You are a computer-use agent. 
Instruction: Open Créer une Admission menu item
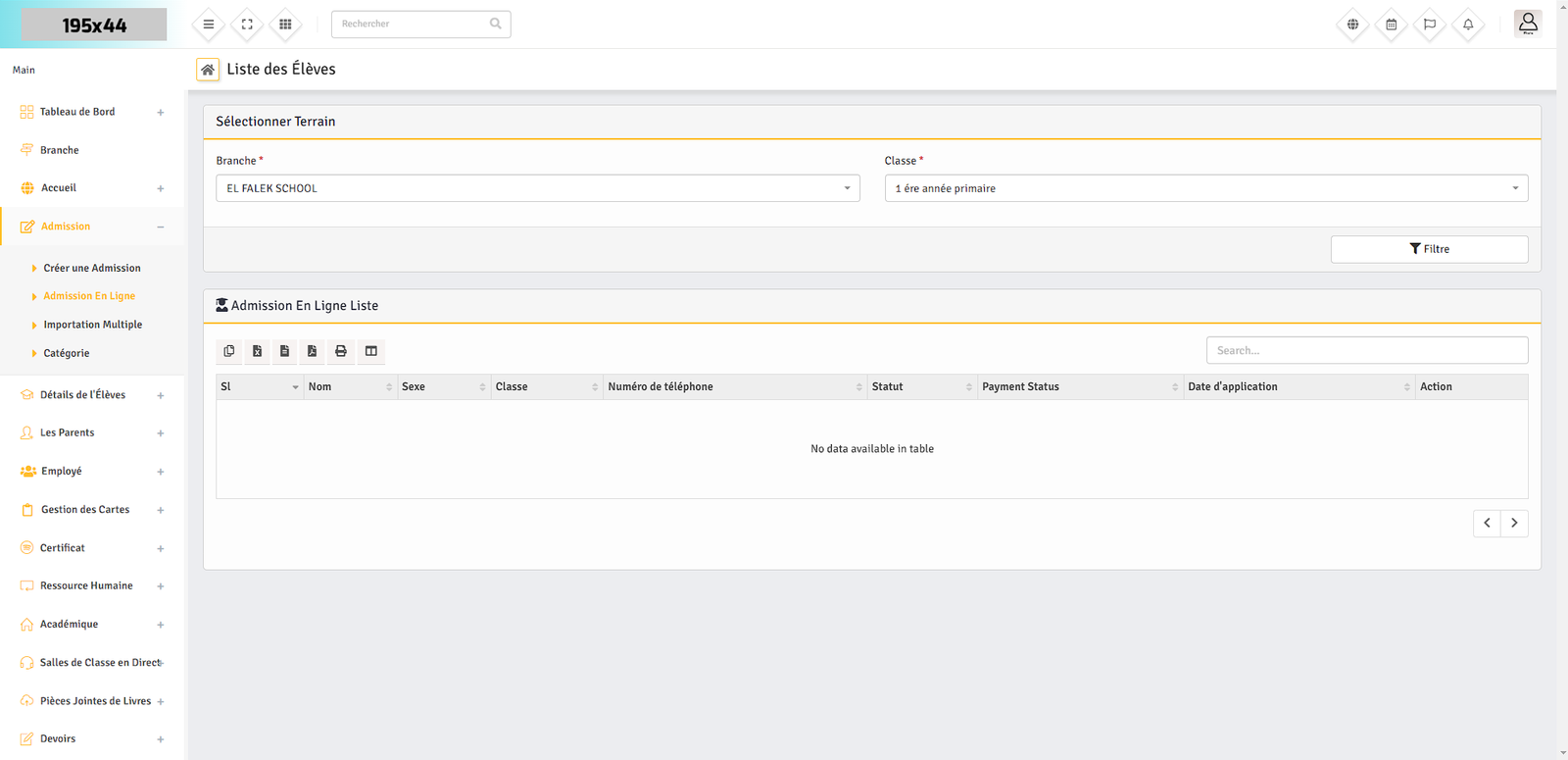(x=92, y=268)
